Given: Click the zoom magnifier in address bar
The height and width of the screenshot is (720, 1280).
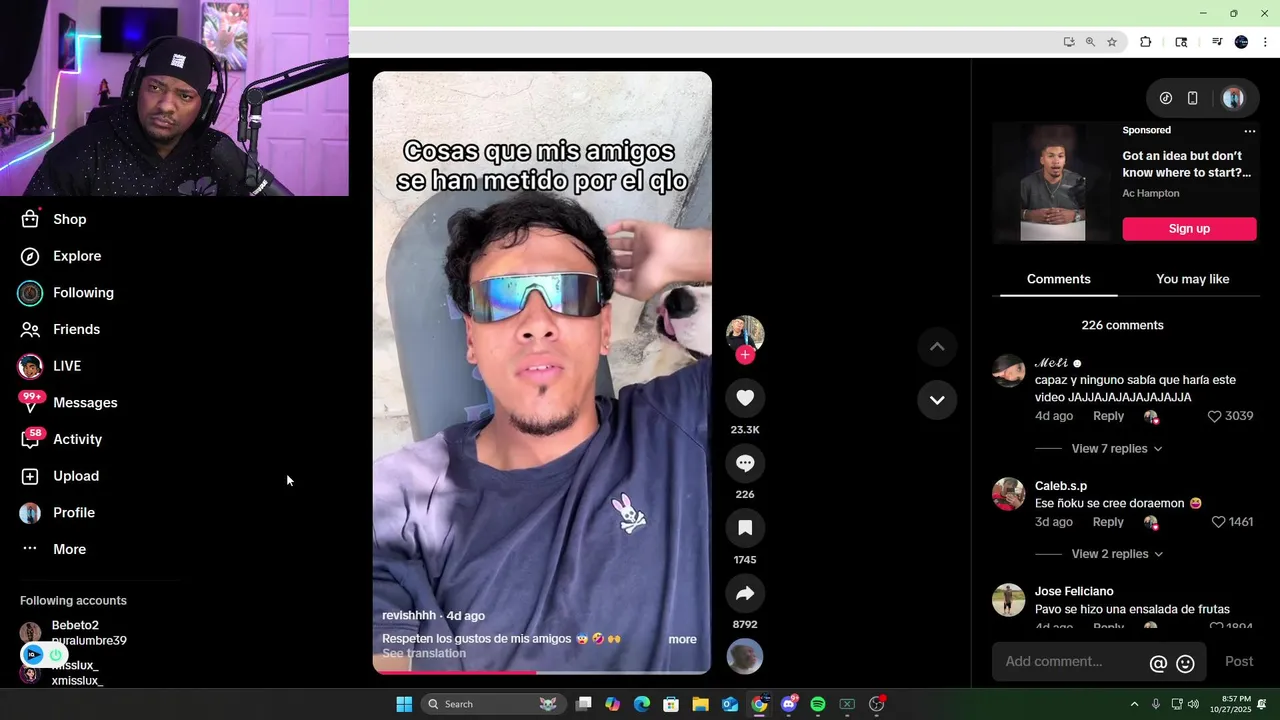Looking at the screenshot, I should point(1090,42).
